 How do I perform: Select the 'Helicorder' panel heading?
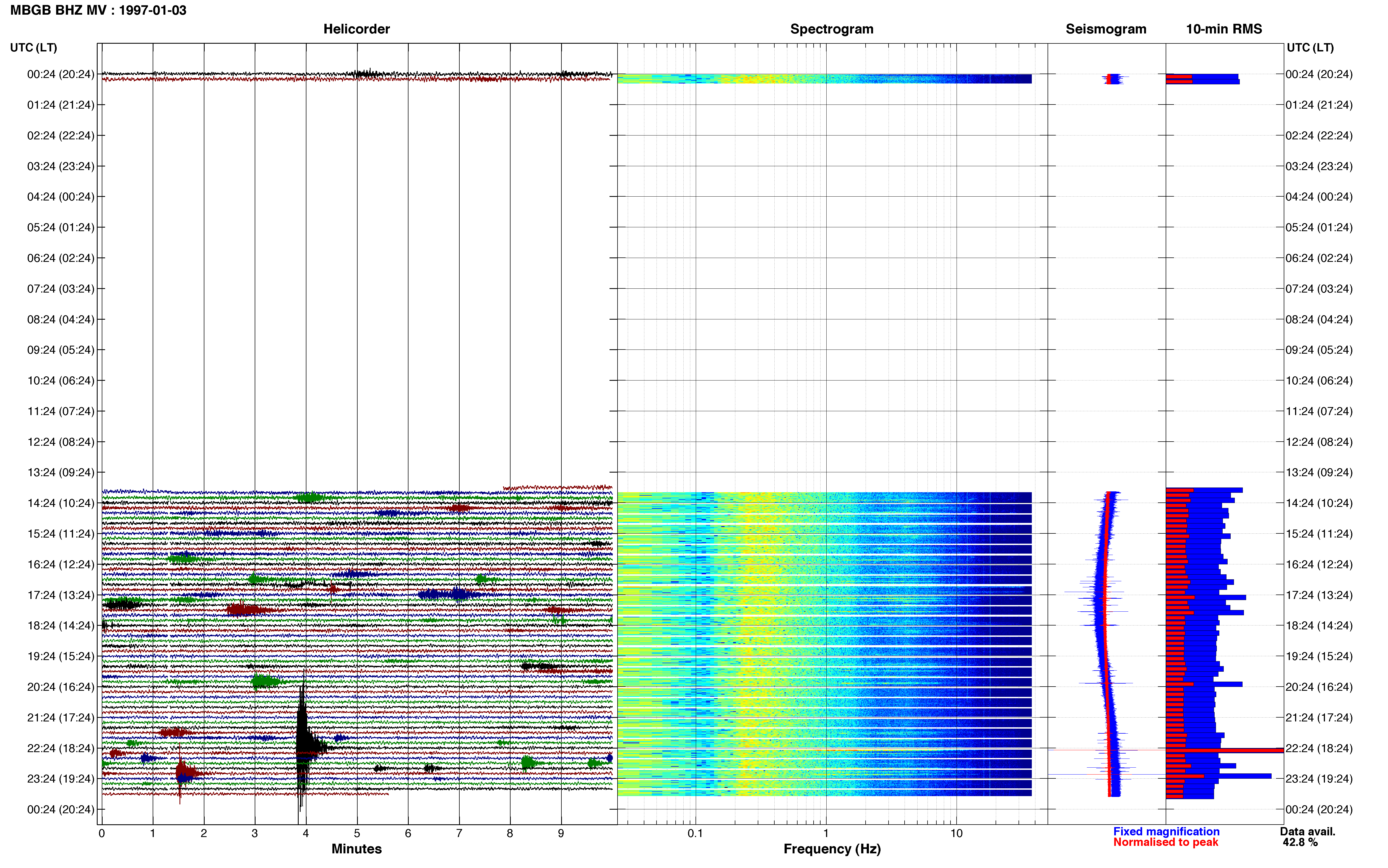tap(356, 29)
